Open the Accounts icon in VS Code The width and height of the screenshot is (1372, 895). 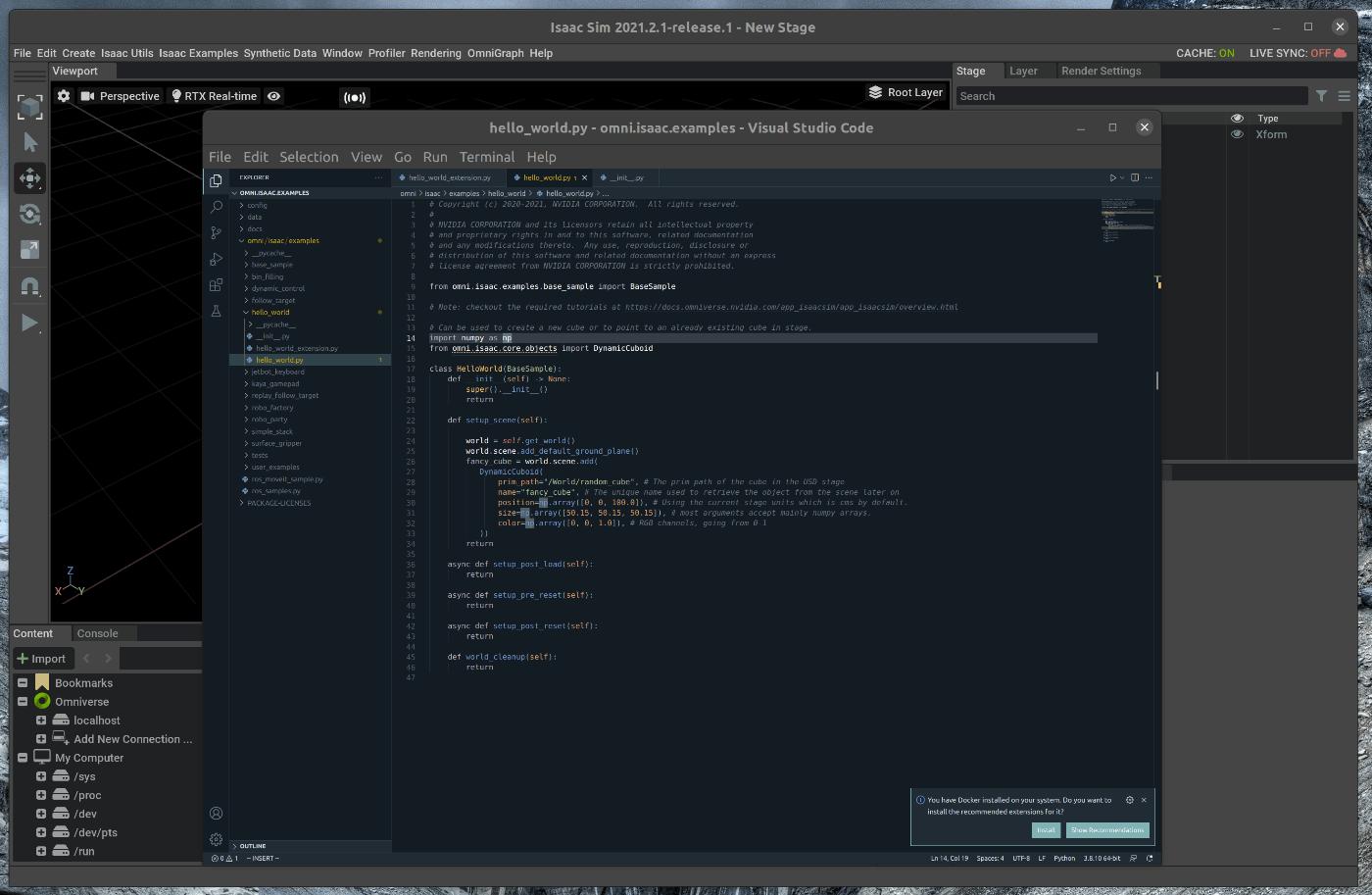coord(216,813)
